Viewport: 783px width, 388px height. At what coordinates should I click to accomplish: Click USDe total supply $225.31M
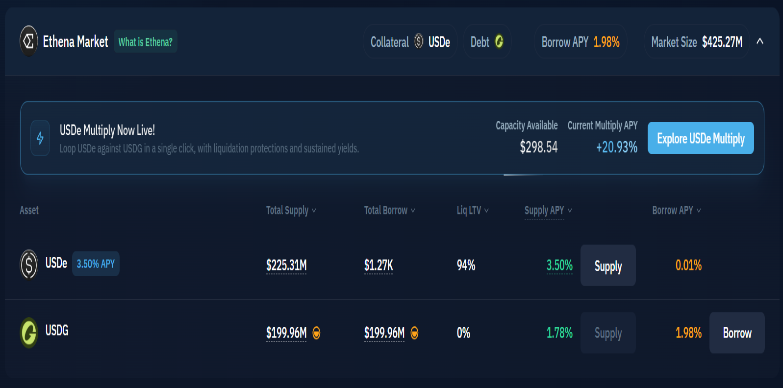coord(286,266)
